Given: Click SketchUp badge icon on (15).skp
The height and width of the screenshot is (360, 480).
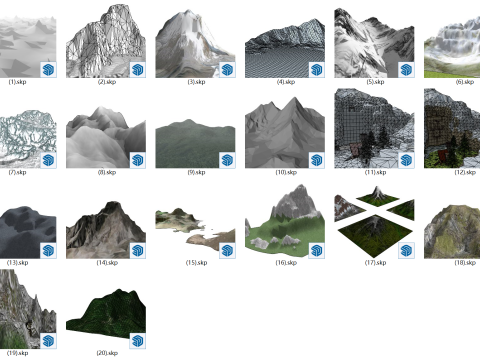Looking at the screenshot, I should pyautogui.click(x=227, y=250).
